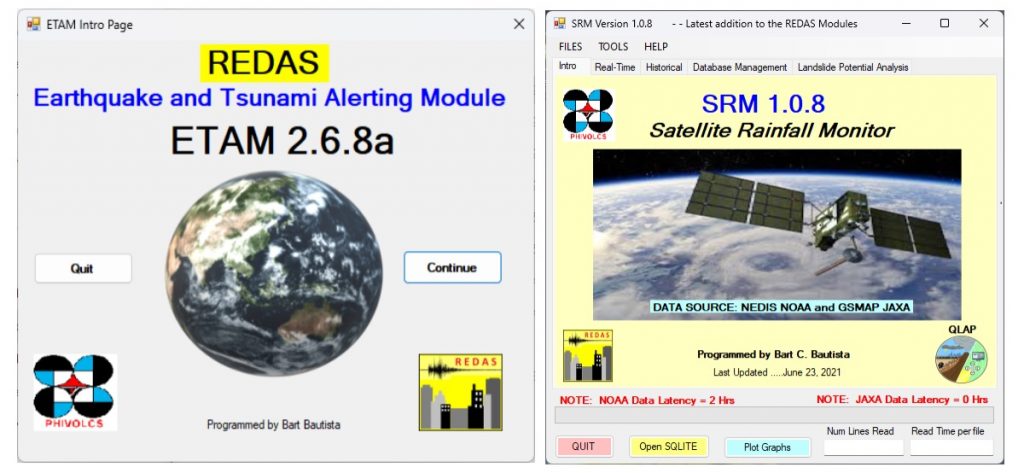The width and height of the screenshot is (1024, 473).
Task: Click the Read Time per file field
Action: pos(952,448)
